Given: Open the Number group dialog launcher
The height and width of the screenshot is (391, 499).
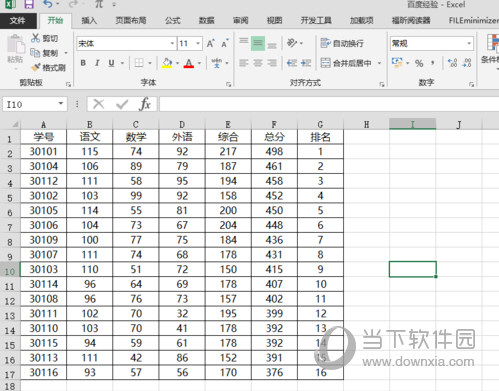Looking at the screenshot, I should point(472,85).
